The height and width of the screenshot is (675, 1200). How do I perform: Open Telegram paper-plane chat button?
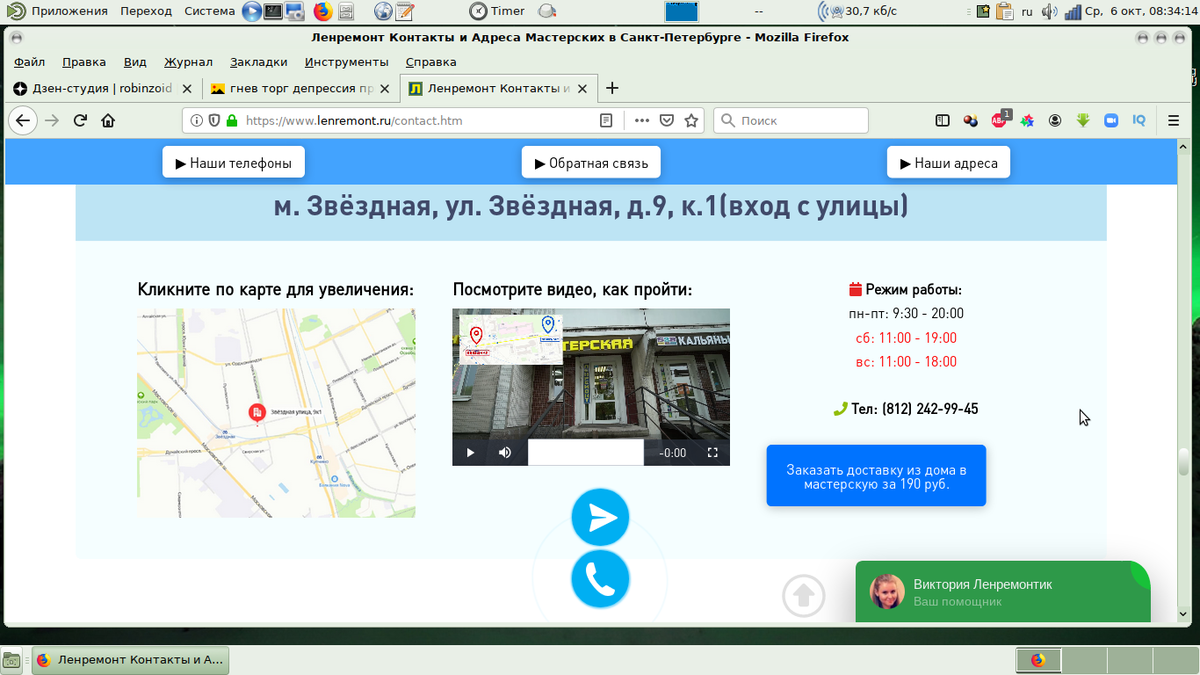pos(600,517)
